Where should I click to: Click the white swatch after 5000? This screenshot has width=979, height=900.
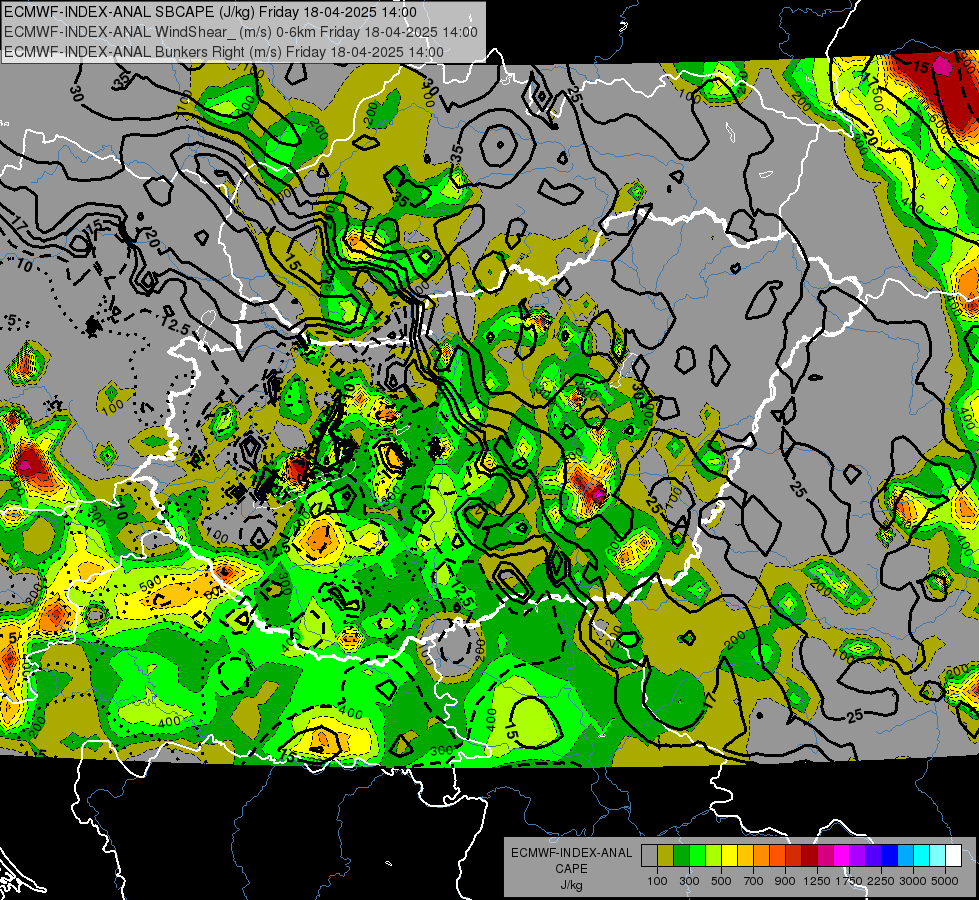tap(953, 856)
